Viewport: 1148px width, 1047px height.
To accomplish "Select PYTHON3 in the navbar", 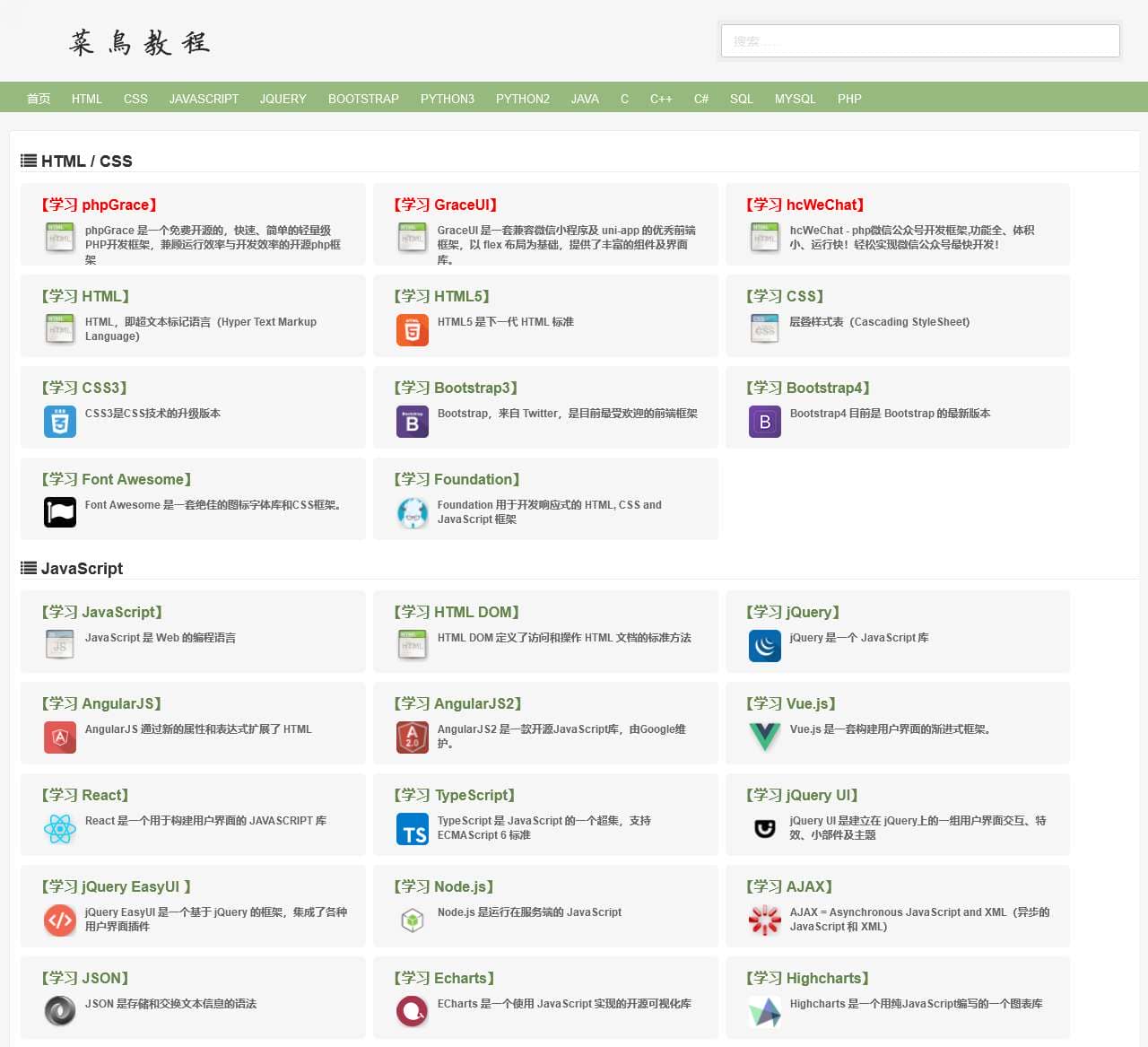I will coord(448,99).
